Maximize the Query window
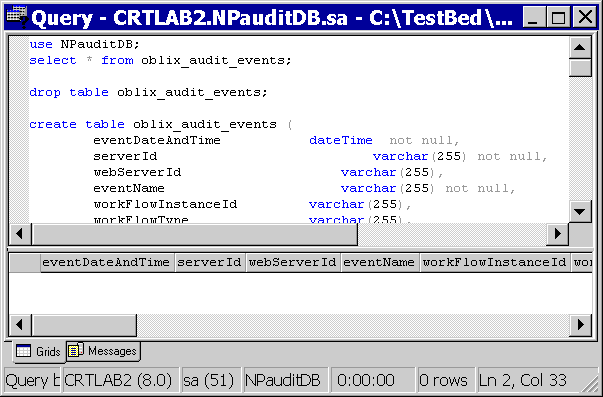 558,18
